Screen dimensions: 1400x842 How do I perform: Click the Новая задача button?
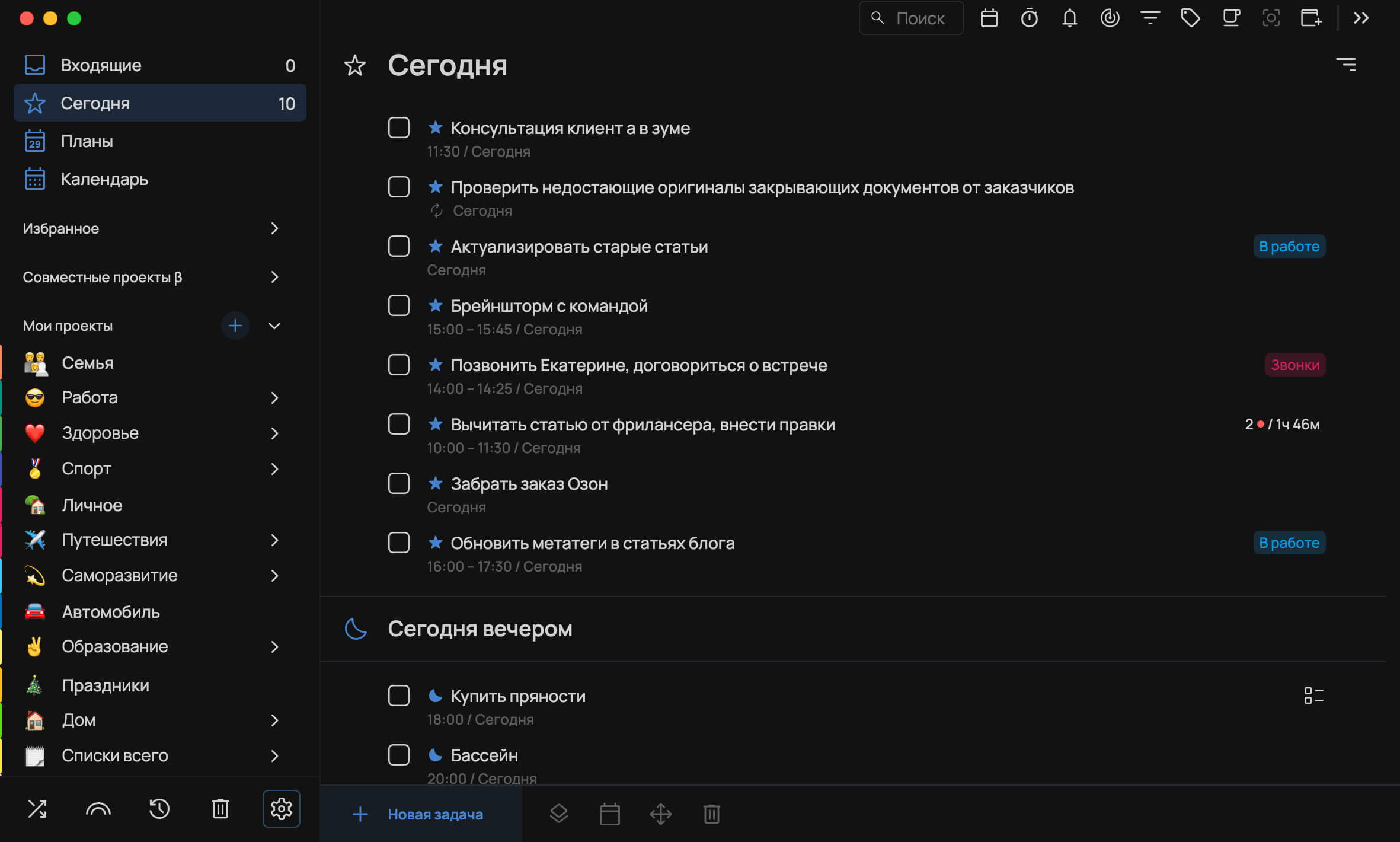coord(421,814)
